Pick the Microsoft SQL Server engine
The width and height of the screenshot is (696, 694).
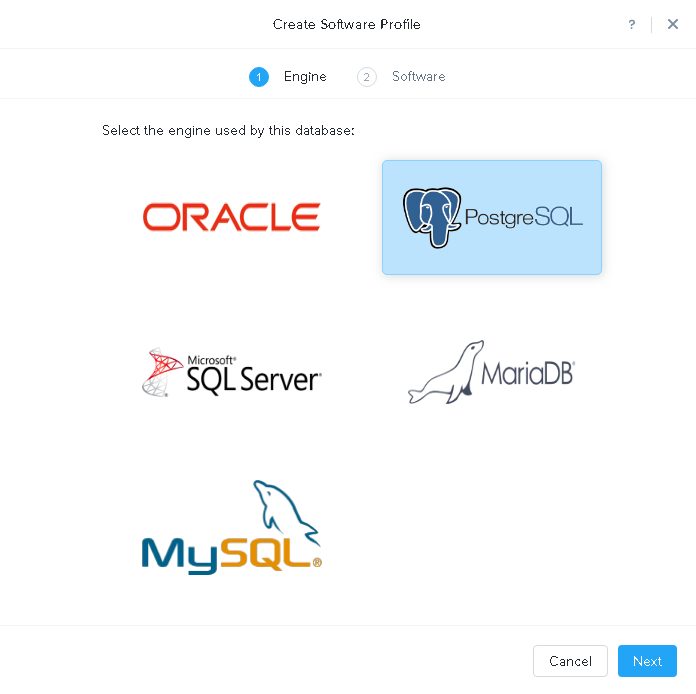[x=231, y=372]
